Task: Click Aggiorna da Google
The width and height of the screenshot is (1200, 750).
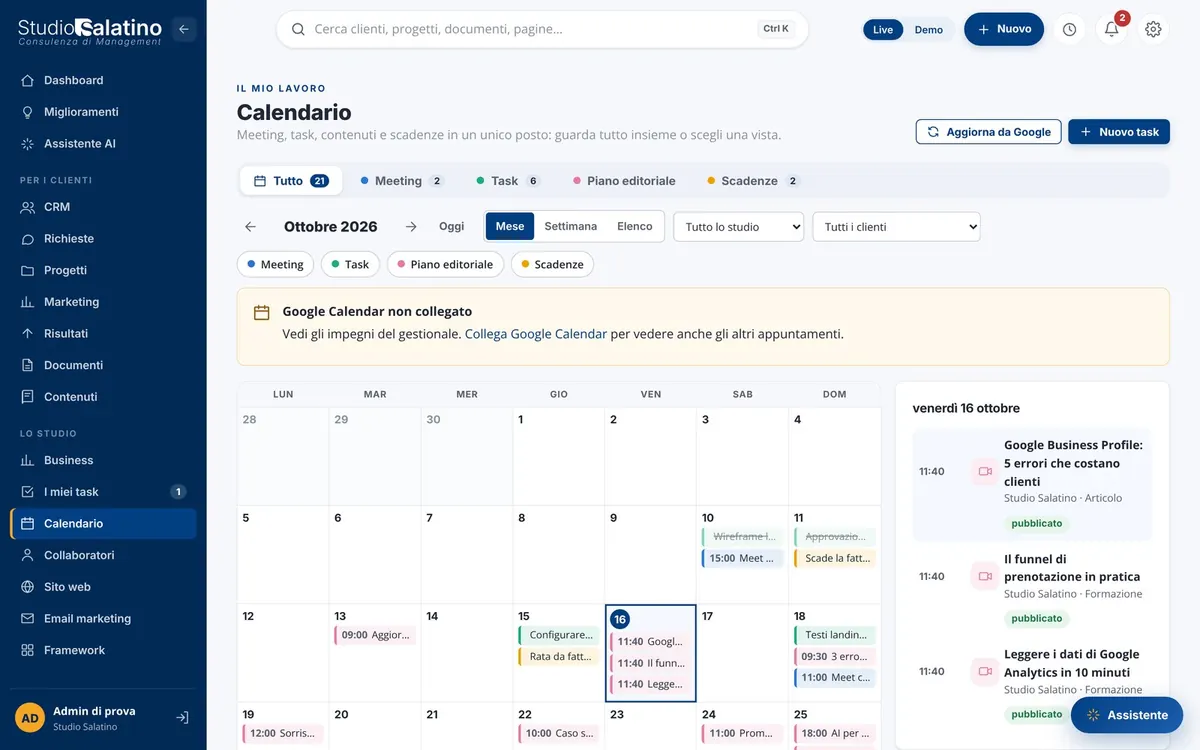Action: (988, 132)
